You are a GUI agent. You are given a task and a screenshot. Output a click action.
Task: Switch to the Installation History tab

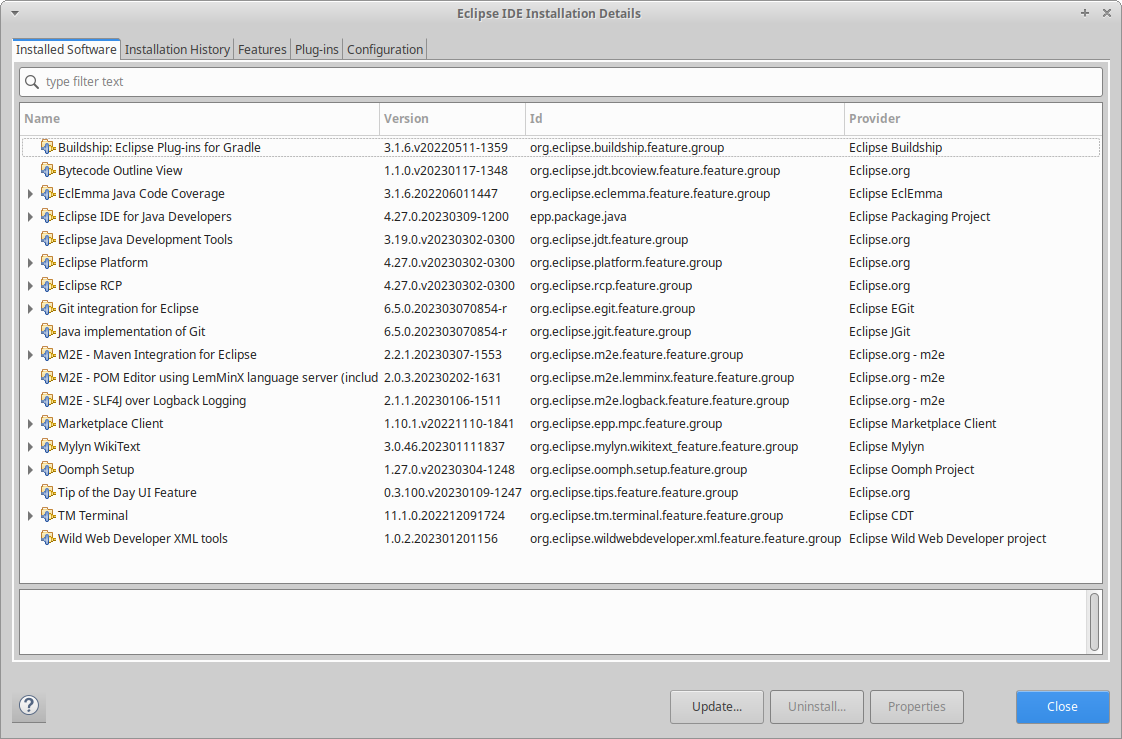[x=177, y=49]
